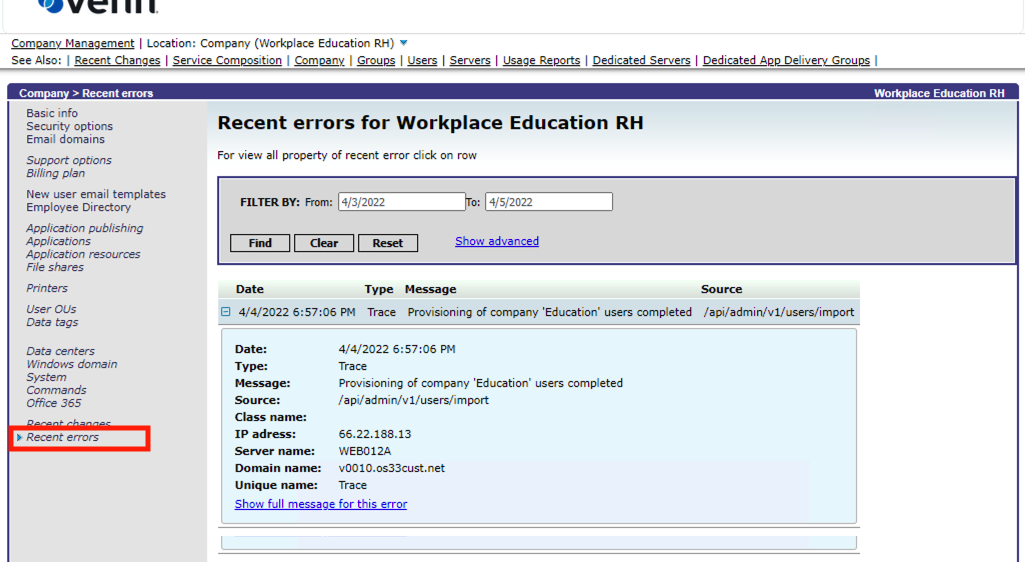Screen dimensions: 1025x562
Task: Open the Company link in See Also
Action: click(x=319, y=60)
